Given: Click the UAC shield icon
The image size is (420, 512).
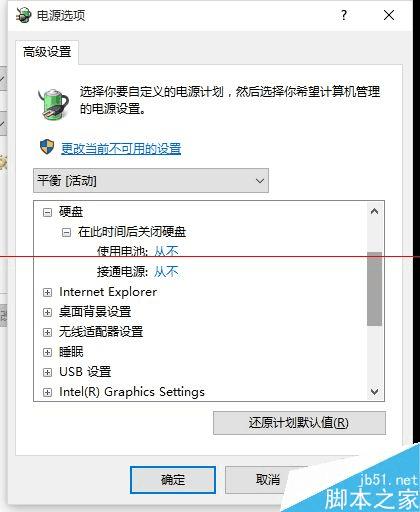Looking at the screenshot, I should 47,147.
